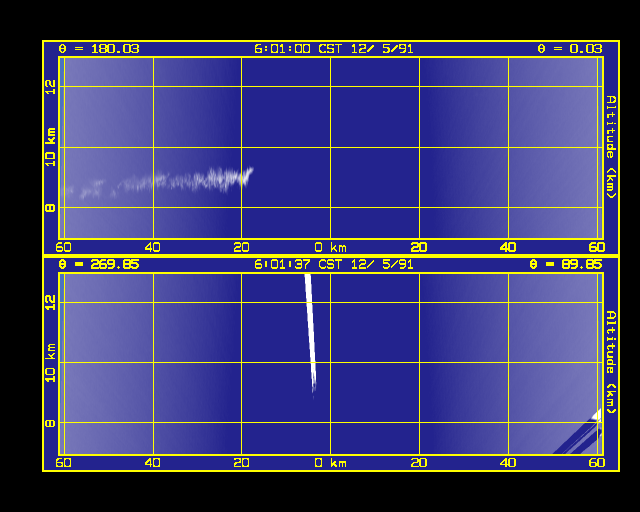Click the top panel 10 km altitude label
Image resolution: width=640 pixels, height=512 pixels.
click(x=50, y=147)
